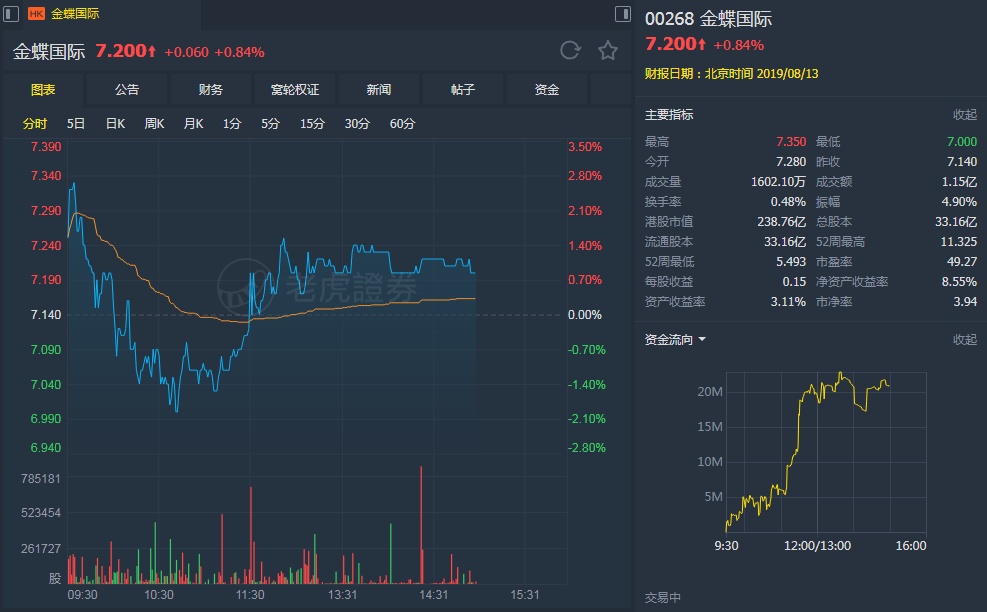Select the 5分 chart interval

pyautogui.click(x=271, y=123)
